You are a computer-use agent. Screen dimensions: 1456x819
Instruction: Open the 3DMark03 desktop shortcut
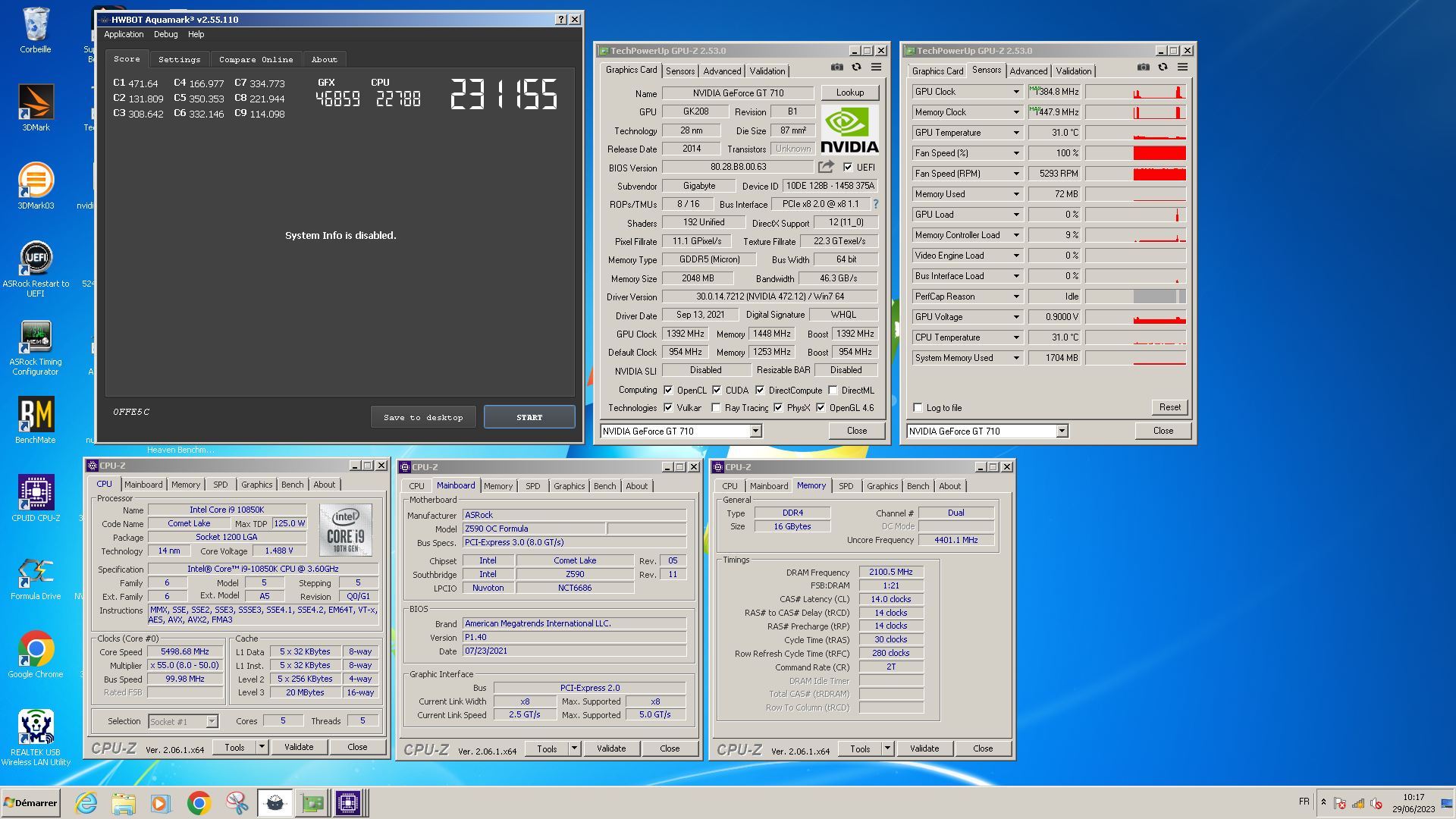click(x=36, y=186)
